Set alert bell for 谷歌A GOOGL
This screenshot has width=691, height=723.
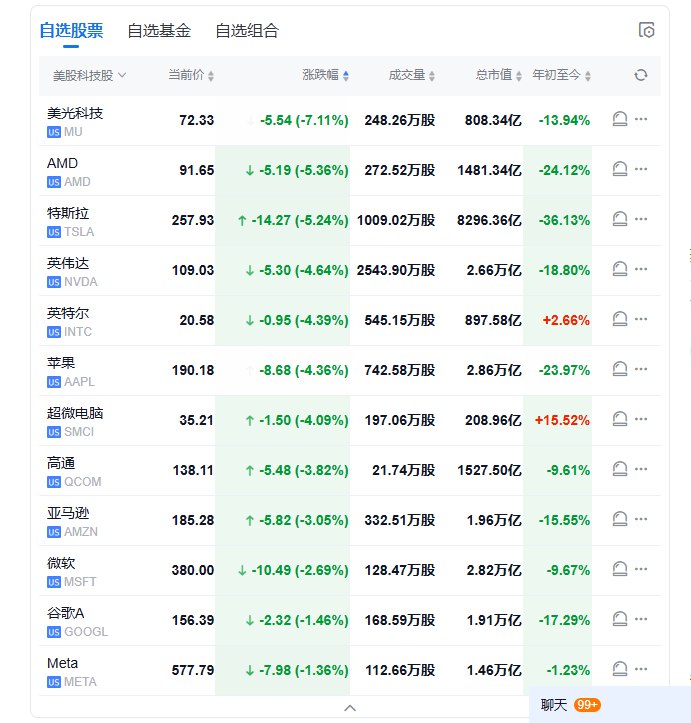[620, 619]
